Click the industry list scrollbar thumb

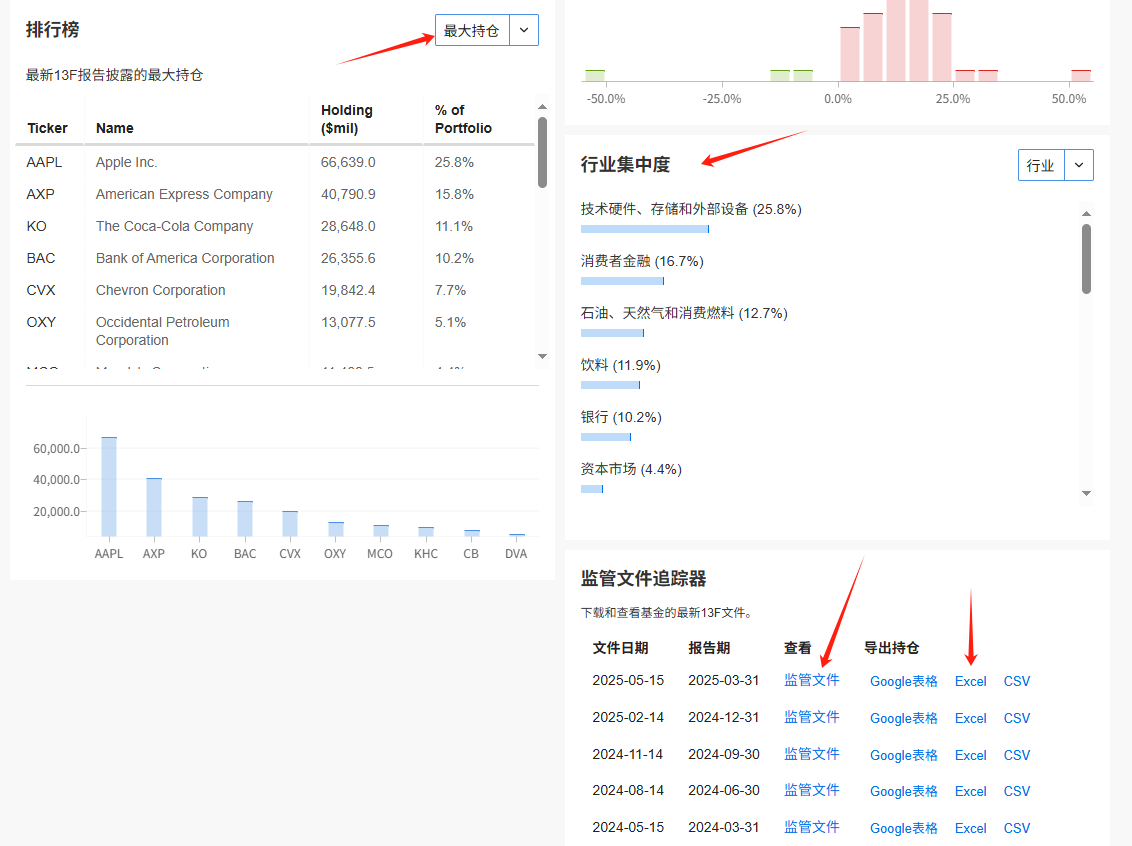coord(1086,258)
